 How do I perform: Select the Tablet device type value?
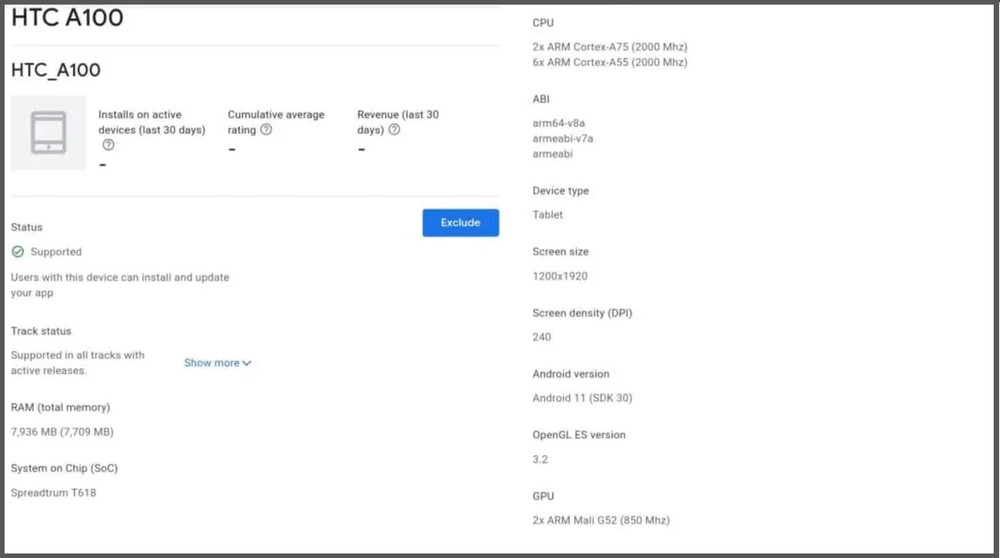(548, 215)
